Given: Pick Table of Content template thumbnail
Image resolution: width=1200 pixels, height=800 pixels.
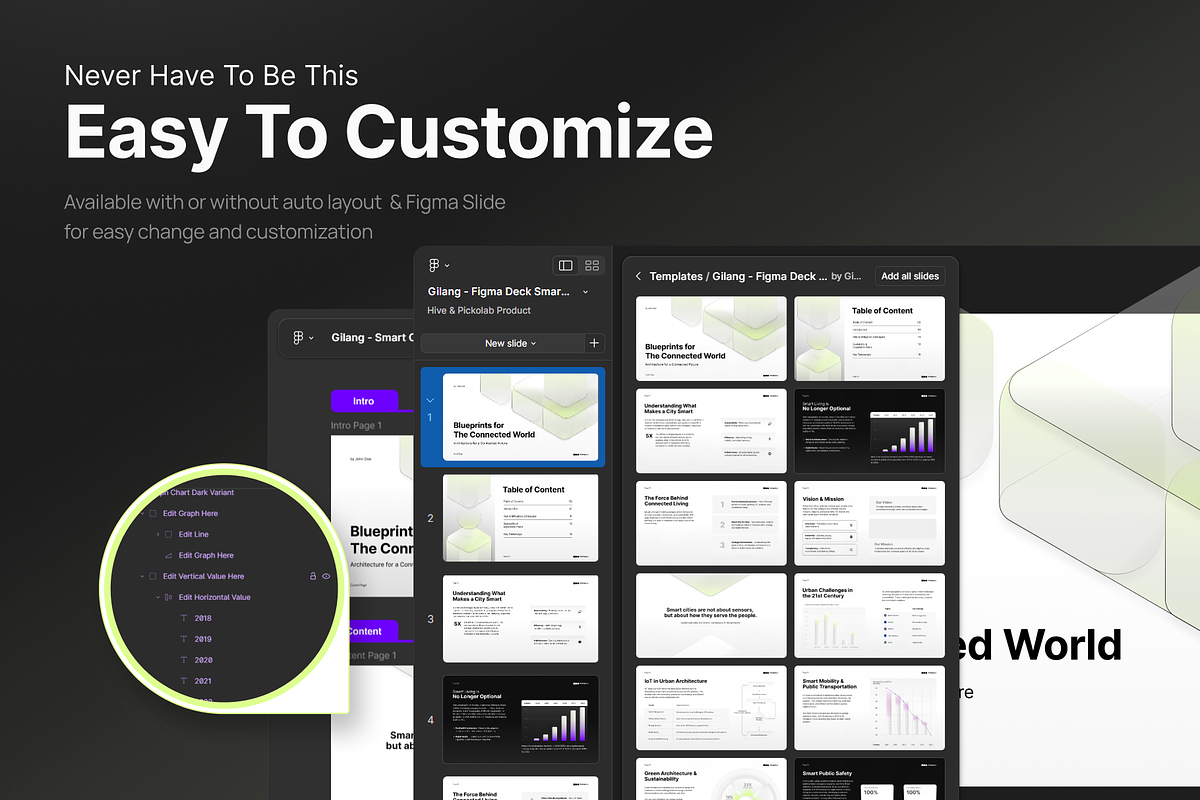Looking at the screenshot, I should point(869,338).
